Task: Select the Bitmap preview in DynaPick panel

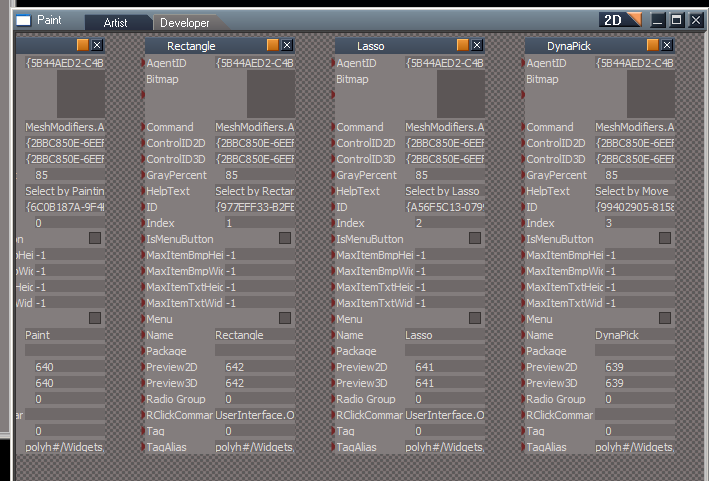Action: (651, 94)
